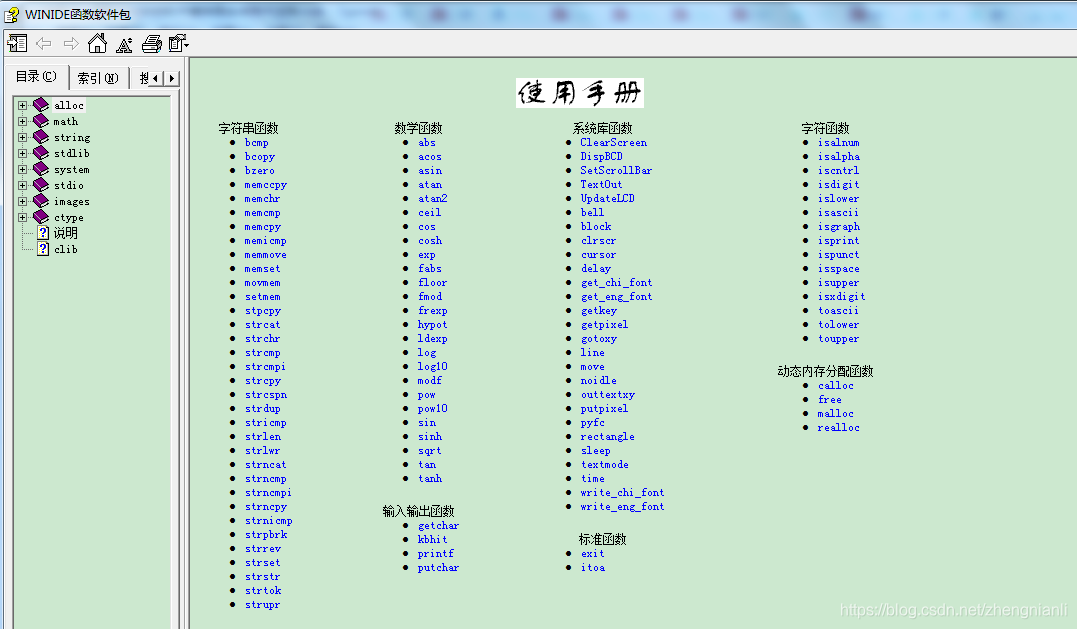This screenshot has width=1077, height=629.
Task: Open the getchar function link
Action: 438,526
